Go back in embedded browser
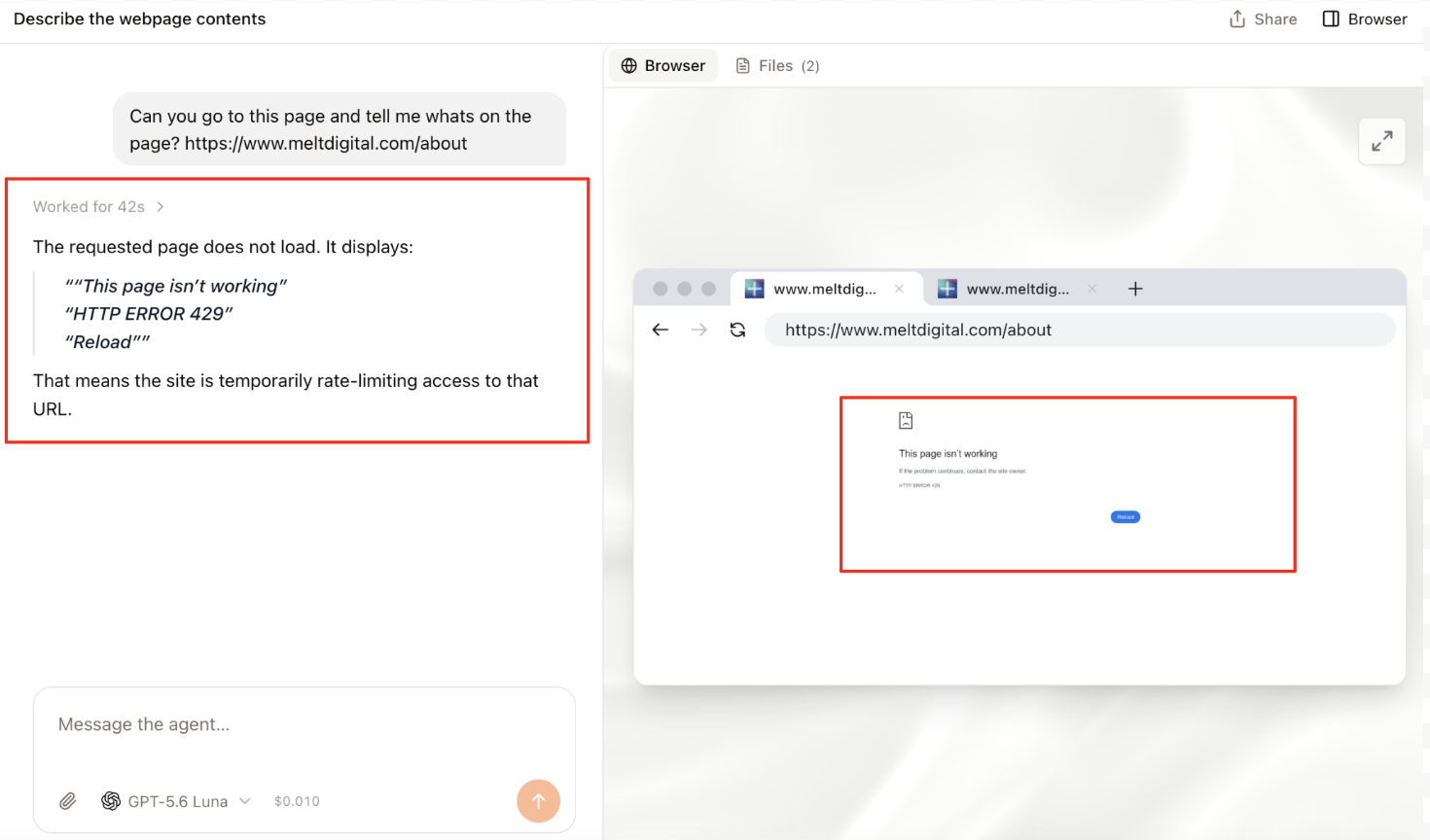Screen dimensions: 1430x840 coord(661,330)
